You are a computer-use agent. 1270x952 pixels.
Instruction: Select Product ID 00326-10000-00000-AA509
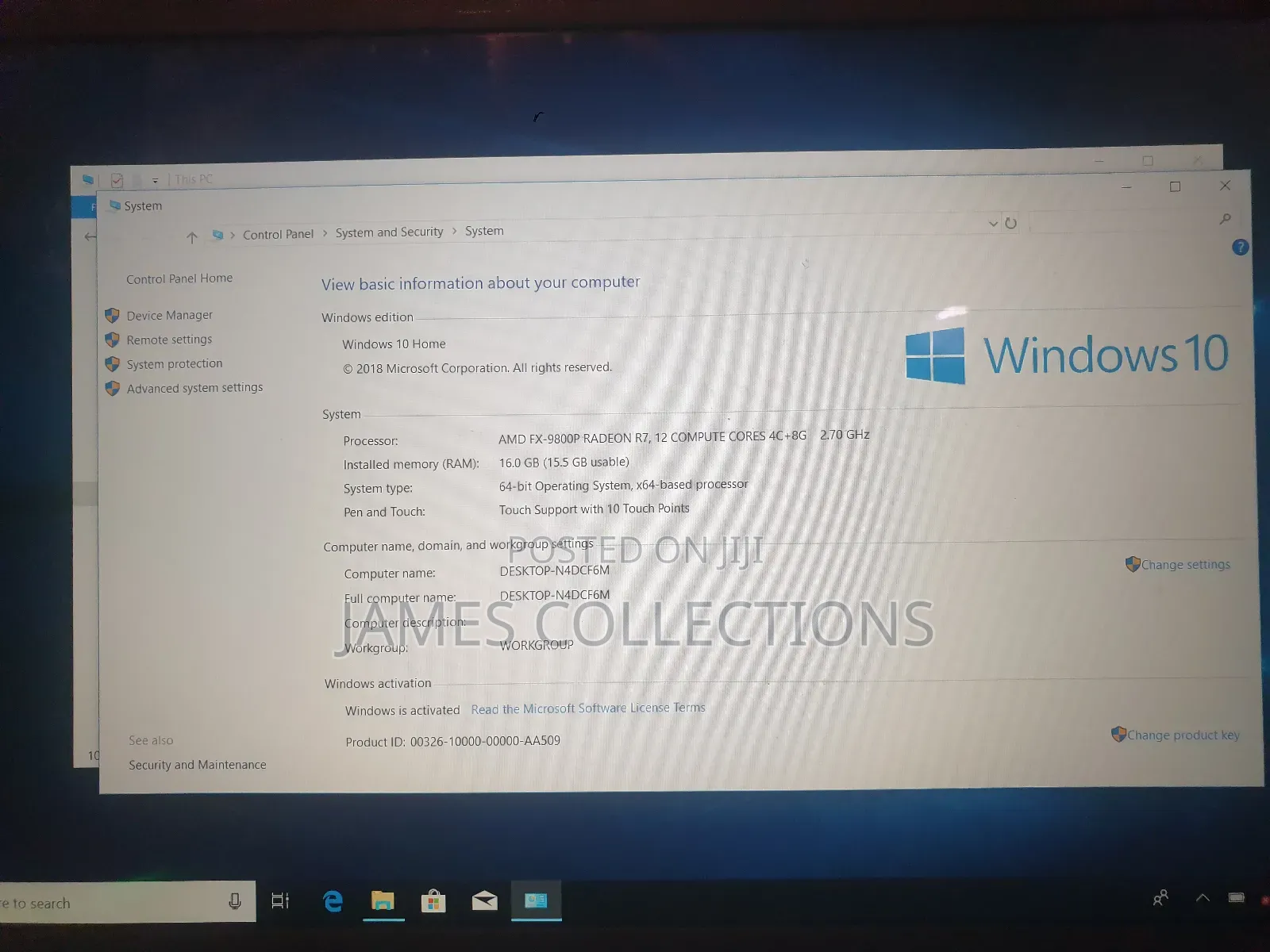(x=452, y=741)
